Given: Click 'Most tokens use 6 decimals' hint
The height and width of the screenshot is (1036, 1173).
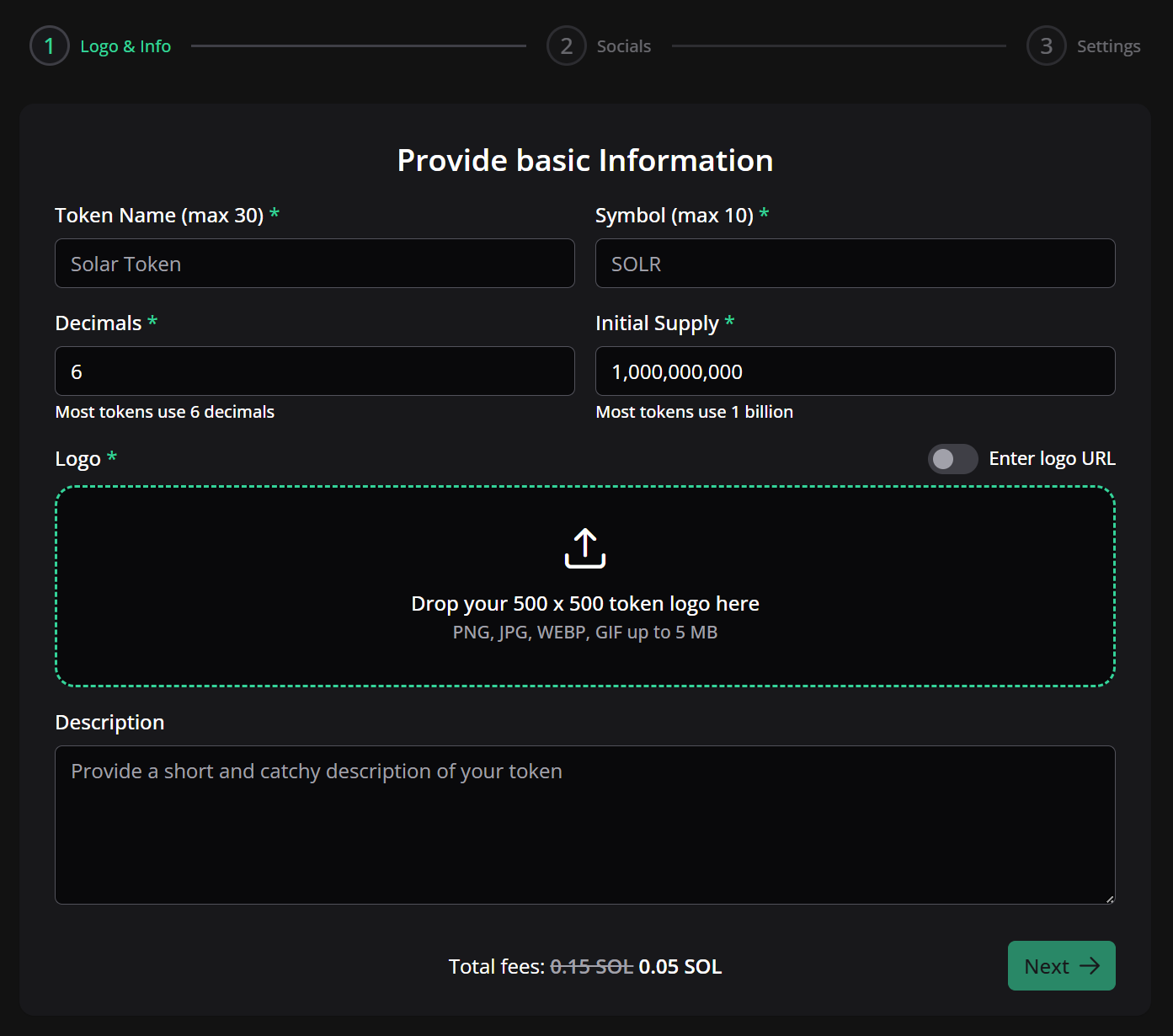Looking at the screenshot, I should coord(165,412).
